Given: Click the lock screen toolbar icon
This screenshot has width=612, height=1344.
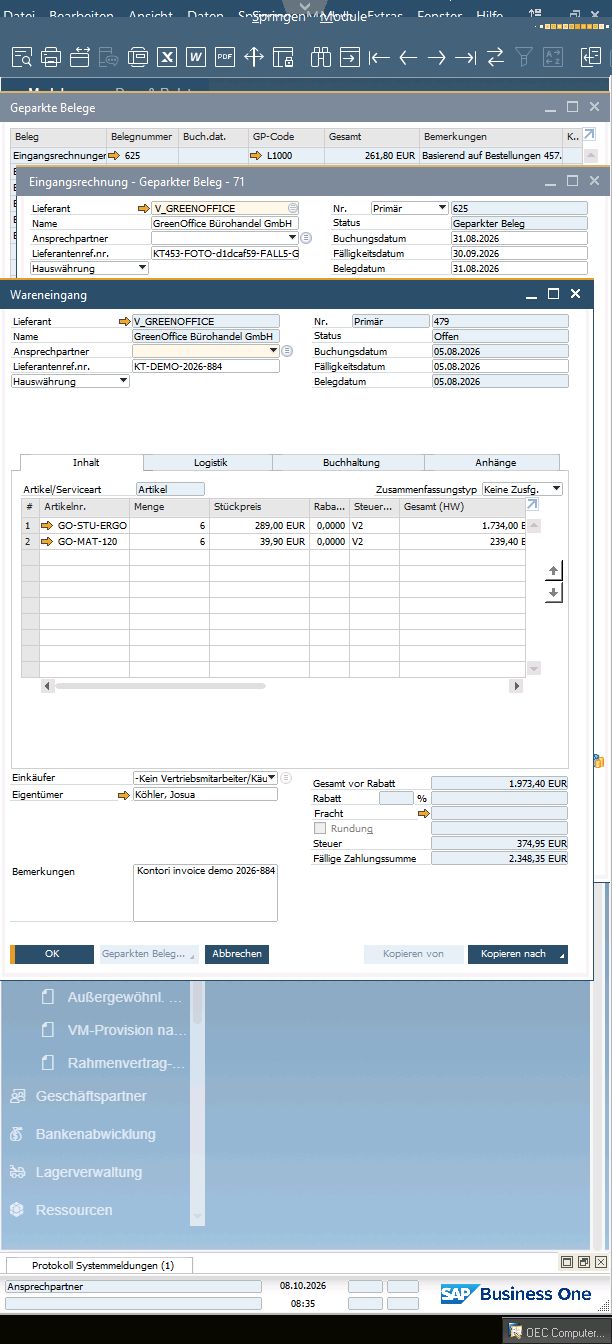Looking at the screenshot, I should click(283, 57).
